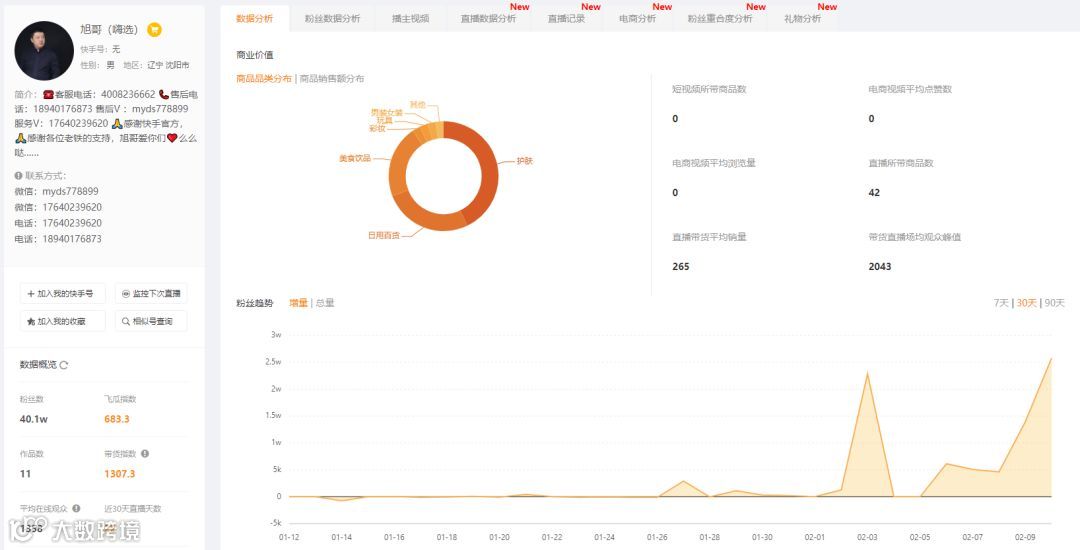This screenshot has width=1080, height=550.
Task: Set the trend range to 7天
Action: (1001, 303)
